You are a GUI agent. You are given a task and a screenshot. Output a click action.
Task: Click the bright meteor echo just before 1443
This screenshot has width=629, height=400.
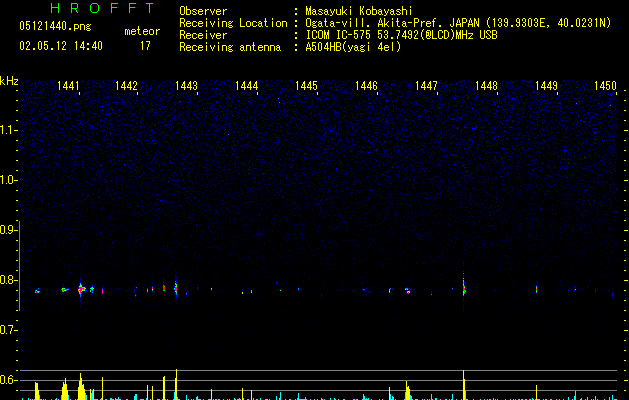pyautogui.click(x=176, y=288)
